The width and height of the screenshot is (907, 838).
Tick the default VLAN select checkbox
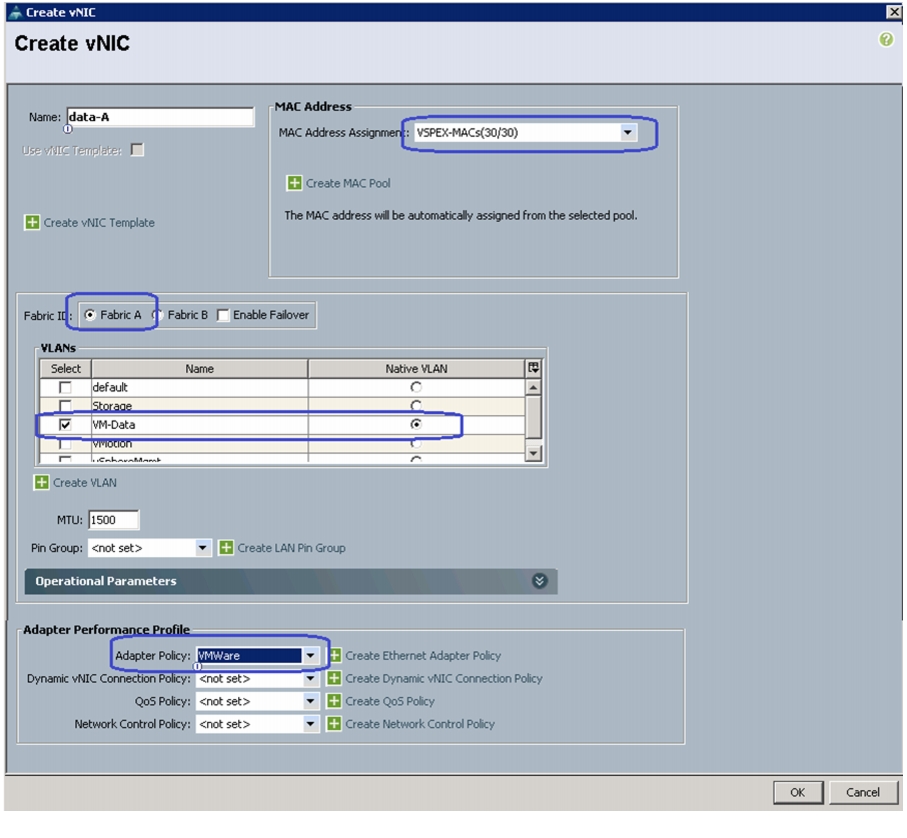(65, 387)
